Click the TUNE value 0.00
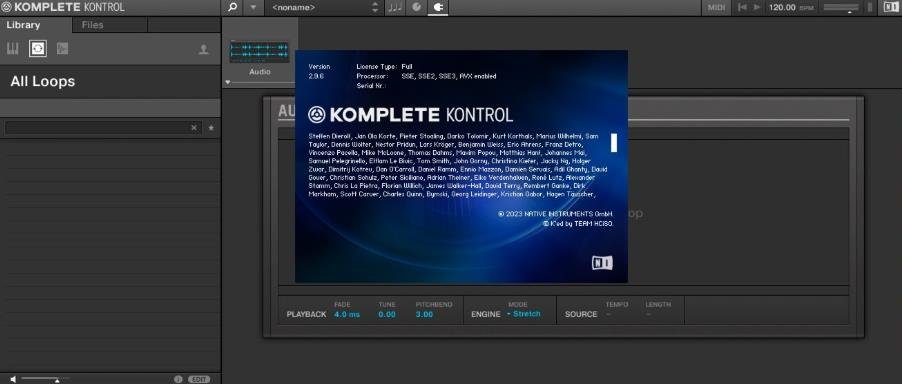Viewport: 902px width, 384px height. 387,314
